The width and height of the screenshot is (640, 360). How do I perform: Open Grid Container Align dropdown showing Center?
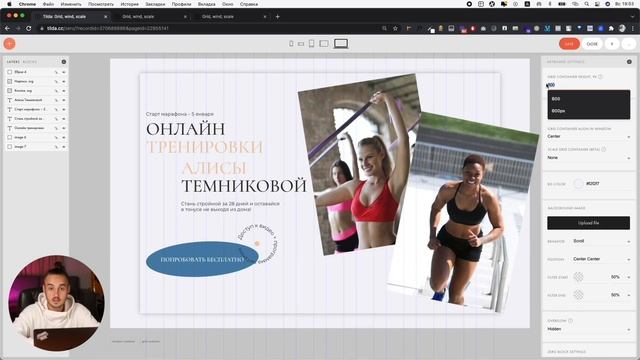589,136
